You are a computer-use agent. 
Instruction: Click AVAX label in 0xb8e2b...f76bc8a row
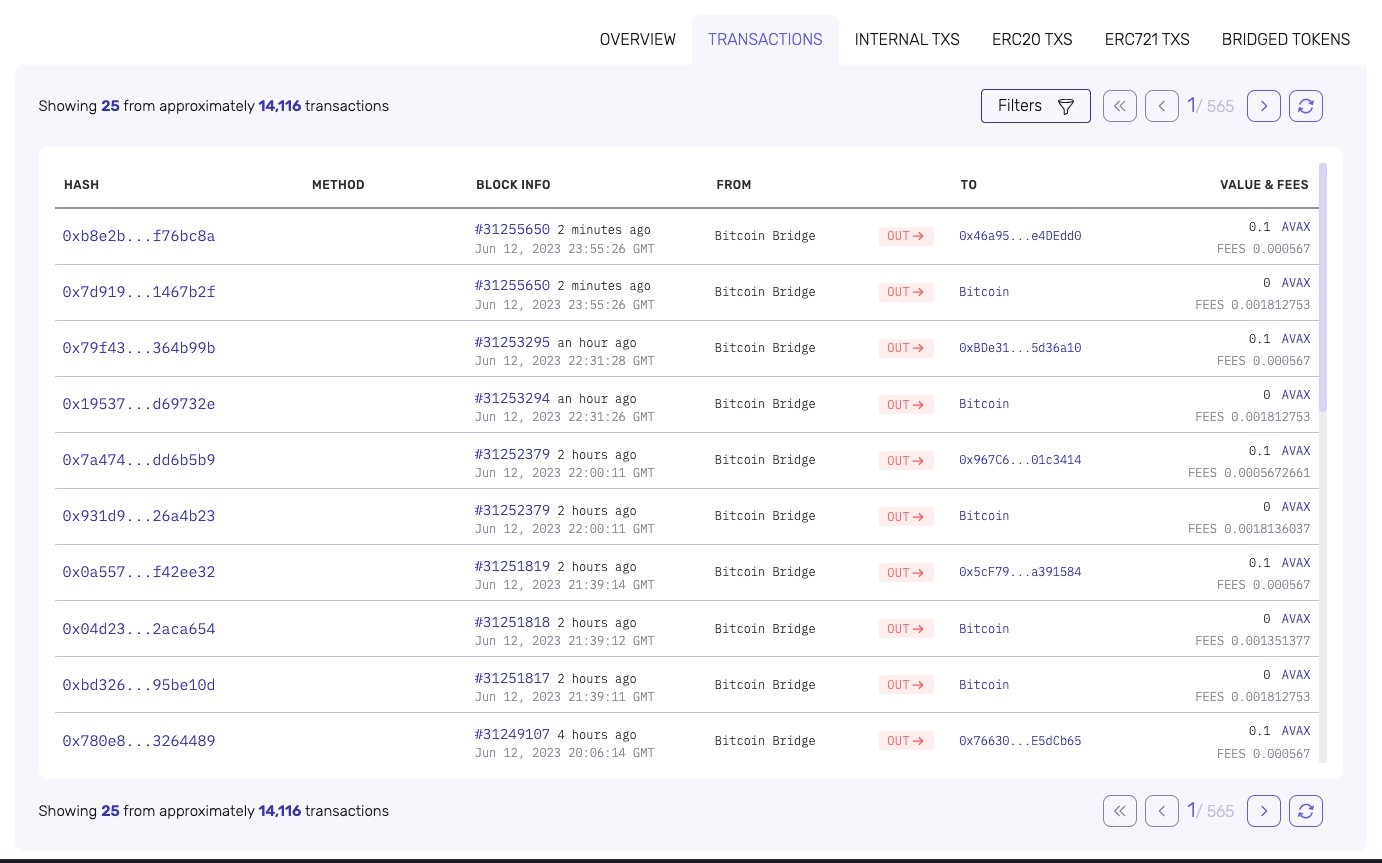1296,227
